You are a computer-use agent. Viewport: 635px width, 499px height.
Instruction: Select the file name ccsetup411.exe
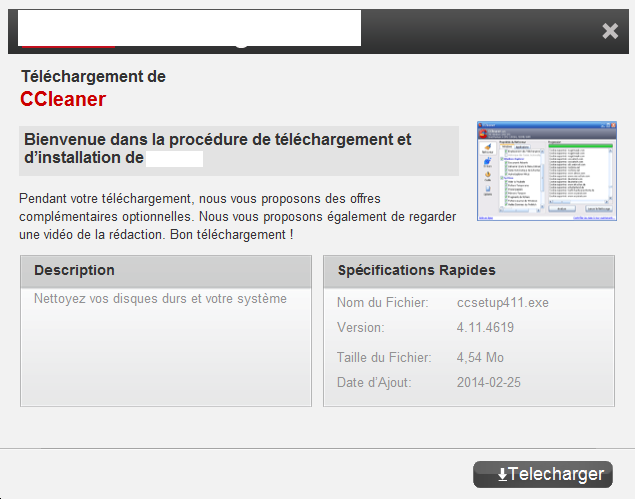pyautogui.click(x=503, y=303)
